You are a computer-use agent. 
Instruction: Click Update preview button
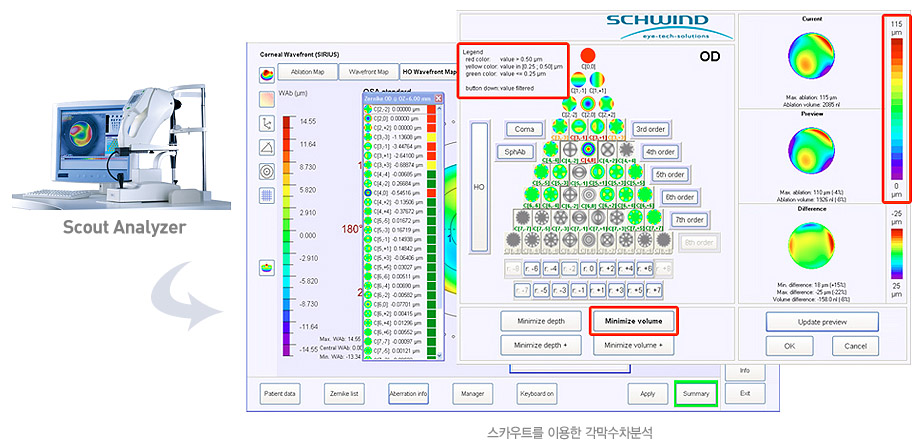tap(822, 321)
